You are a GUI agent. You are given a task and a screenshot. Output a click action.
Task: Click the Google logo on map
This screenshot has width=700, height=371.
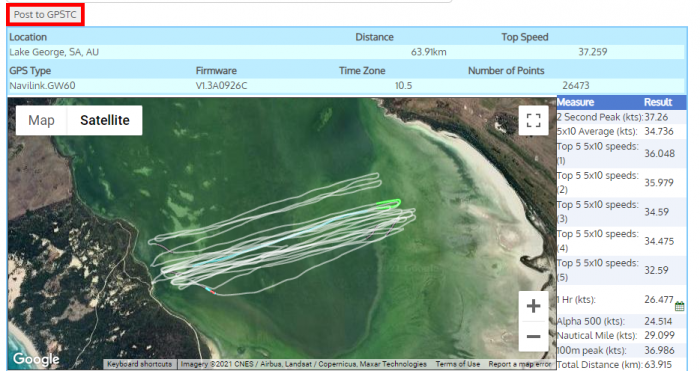36,359
